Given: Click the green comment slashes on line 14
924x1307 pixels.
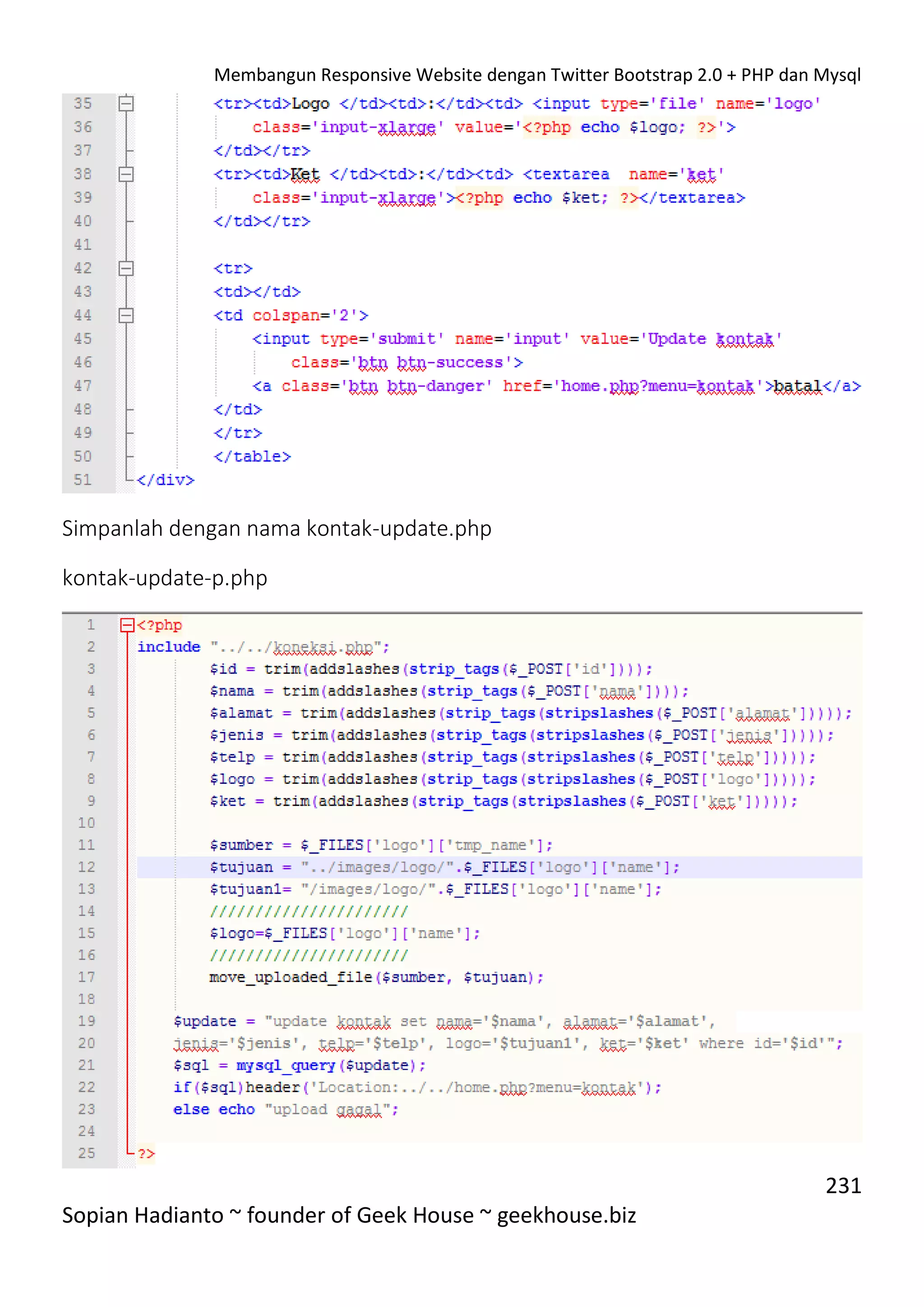Looking at the screenshot, I should click(309, 911).
